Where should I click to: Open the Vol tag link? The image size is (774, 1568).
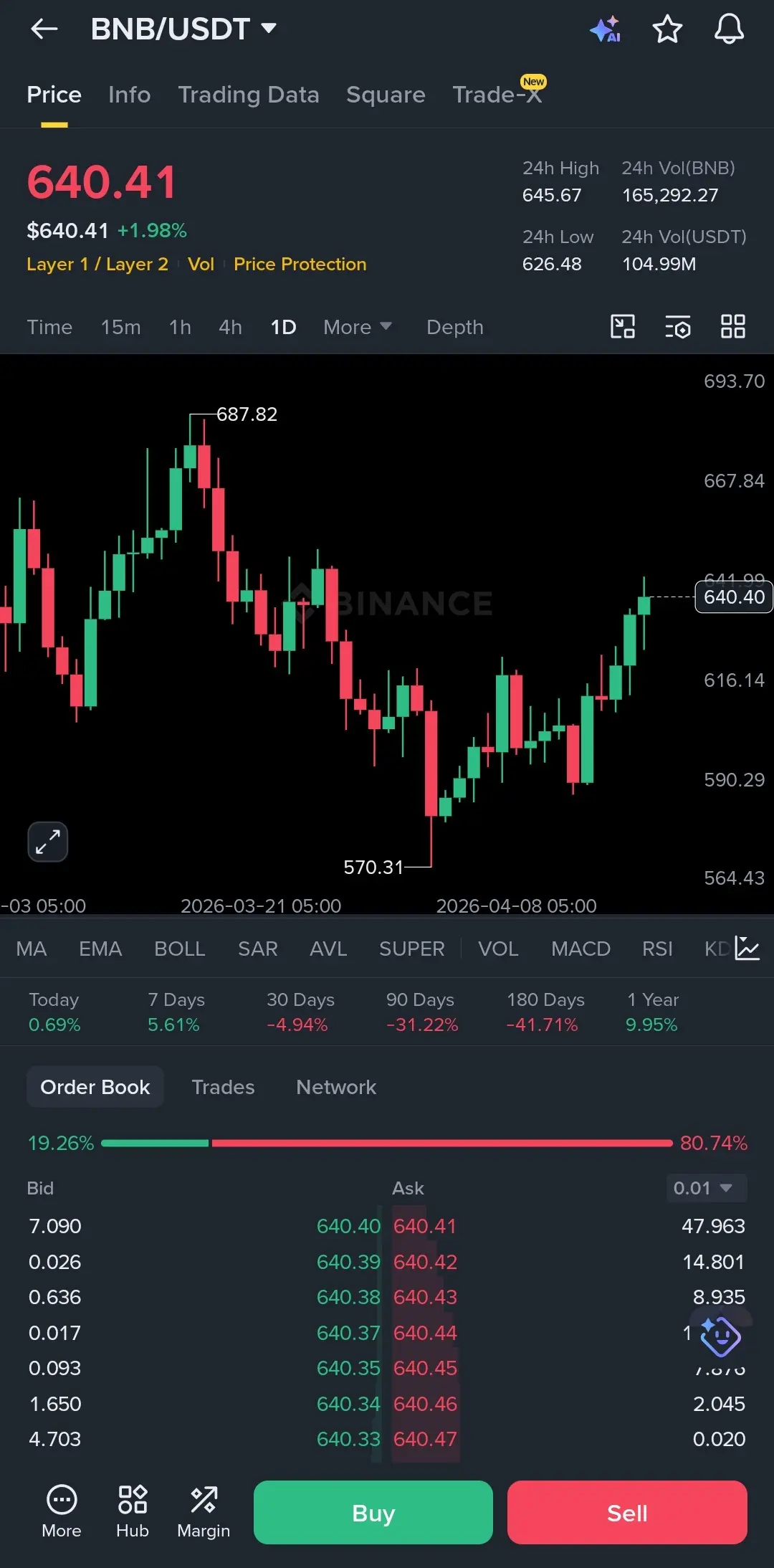coord(201,264)
